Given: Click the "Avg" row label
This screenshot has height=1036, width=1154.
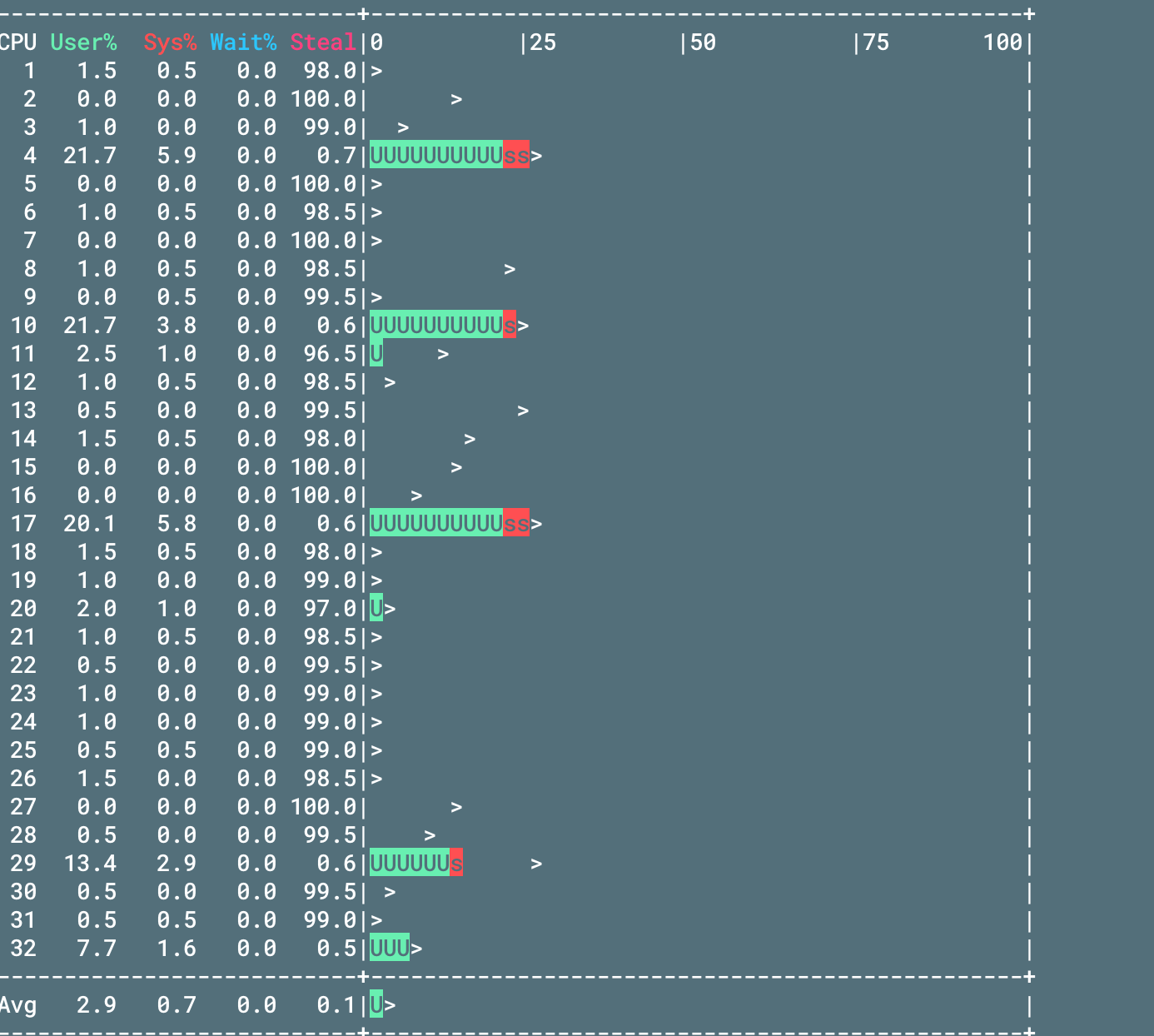Looking at the screenshot, I should tap(17, 1005).
